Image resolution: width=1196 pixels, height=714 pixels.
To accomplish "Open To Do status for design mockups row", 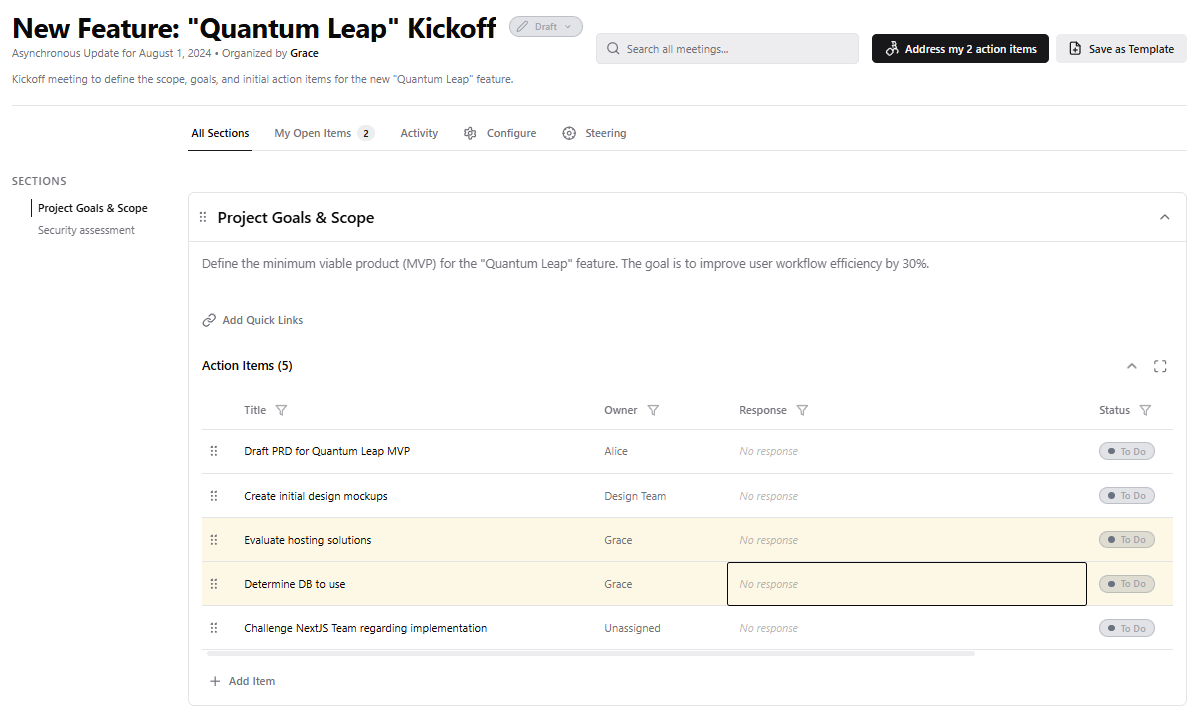I will point(1127,496).
